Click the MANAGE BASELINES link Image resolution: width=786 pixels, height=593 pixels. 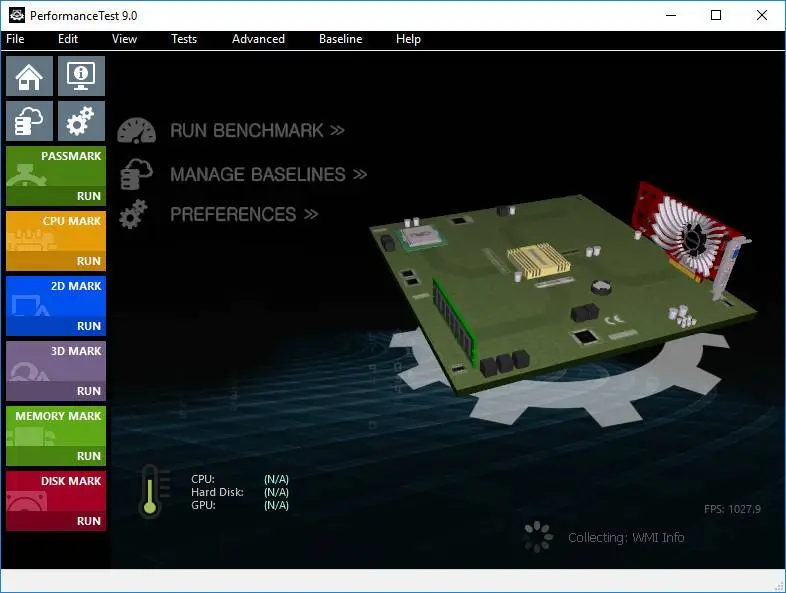pyautogui.click(x=268, y=174)
